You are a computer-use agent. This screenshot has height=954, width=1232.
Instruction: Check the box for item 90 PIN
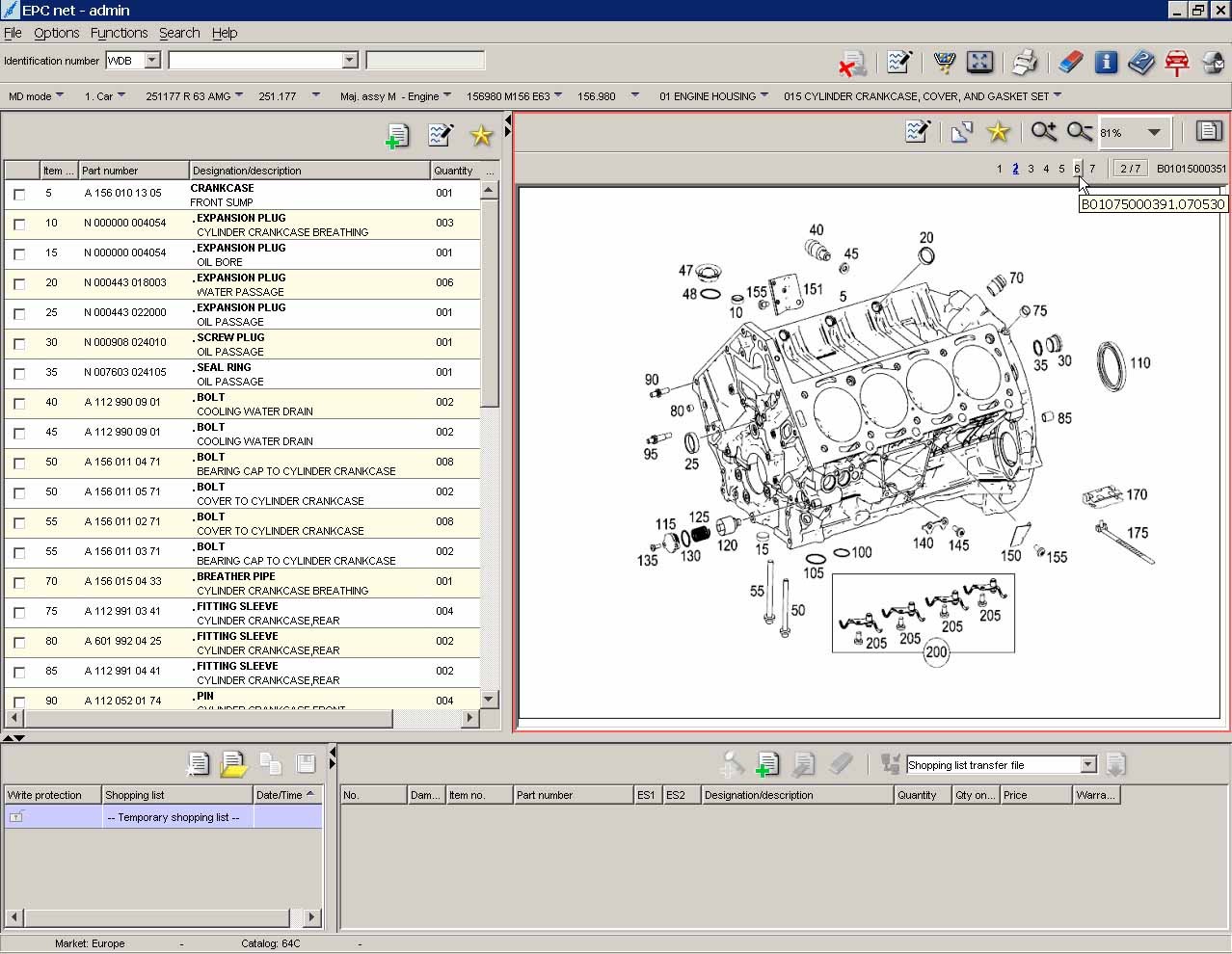click(19, 702)
